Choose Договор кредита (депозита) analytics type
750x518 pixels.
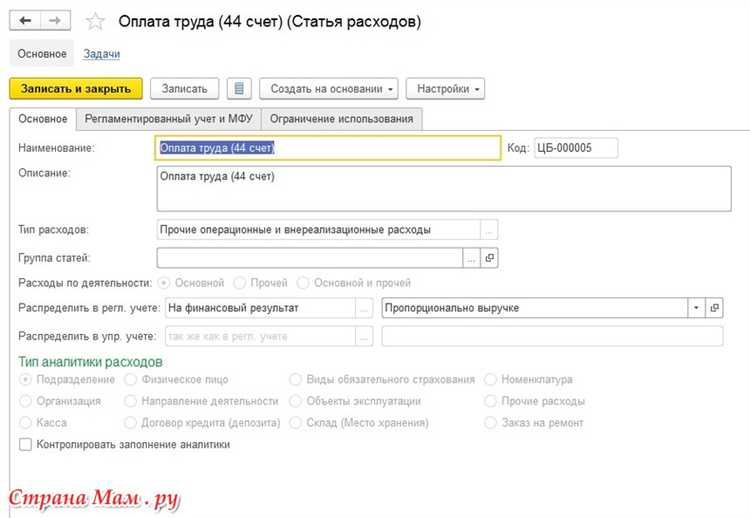[x=131, y=423]
